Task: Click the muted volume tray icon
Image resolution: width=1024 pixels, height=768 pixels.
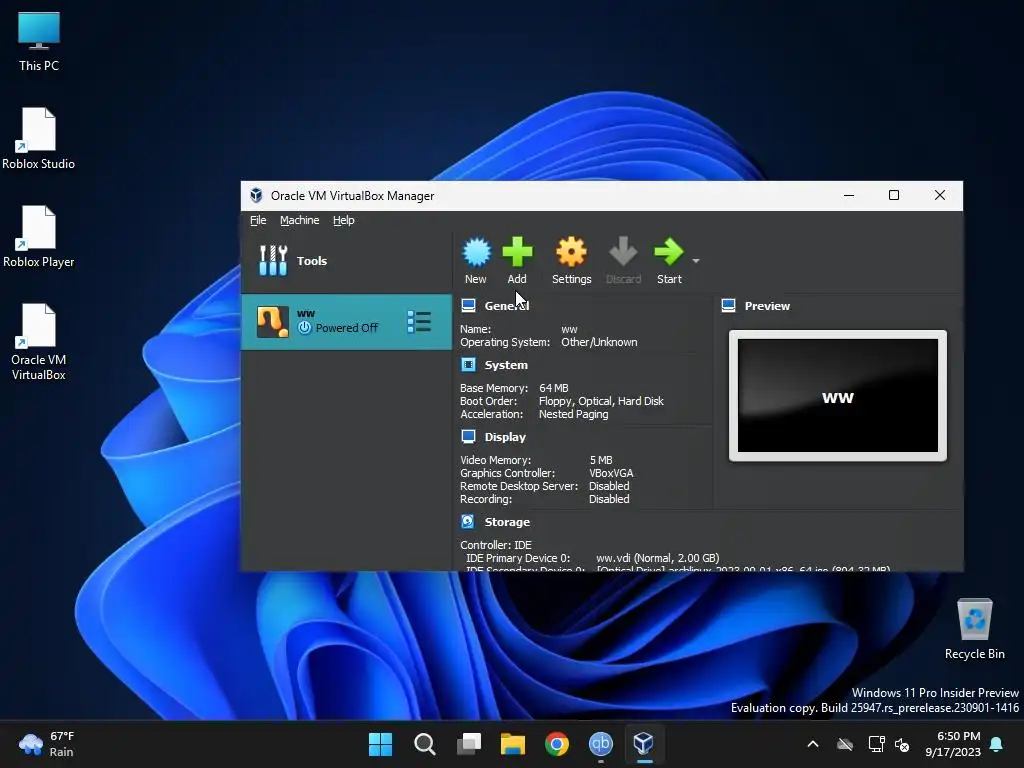Action: (903, 744)
